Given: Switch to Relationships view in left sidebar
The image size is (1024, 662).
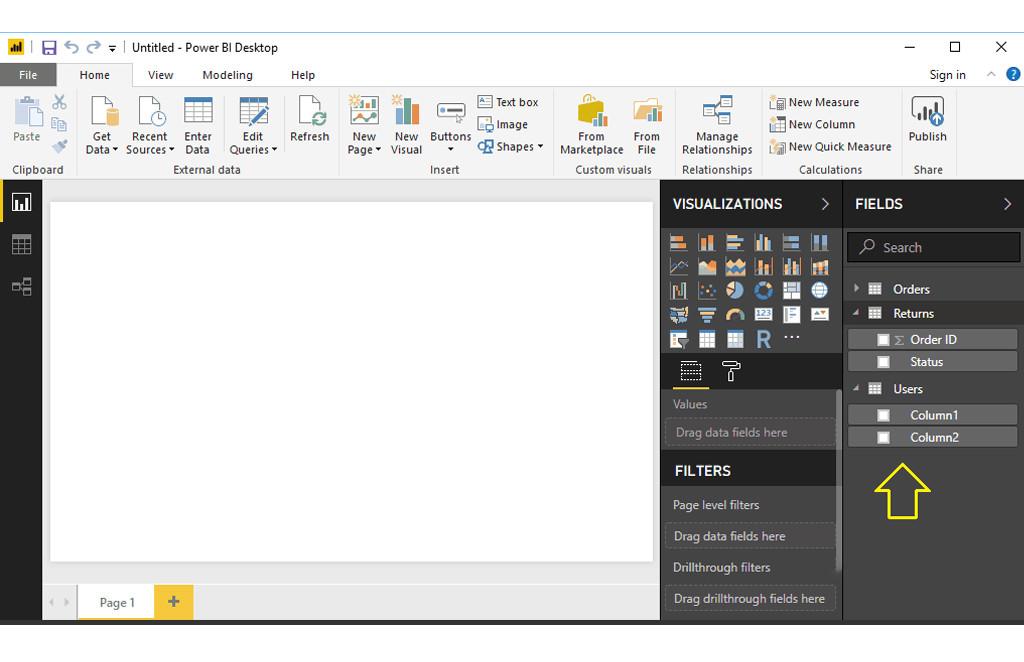Looking at the screenshot, I should point(21,286).
